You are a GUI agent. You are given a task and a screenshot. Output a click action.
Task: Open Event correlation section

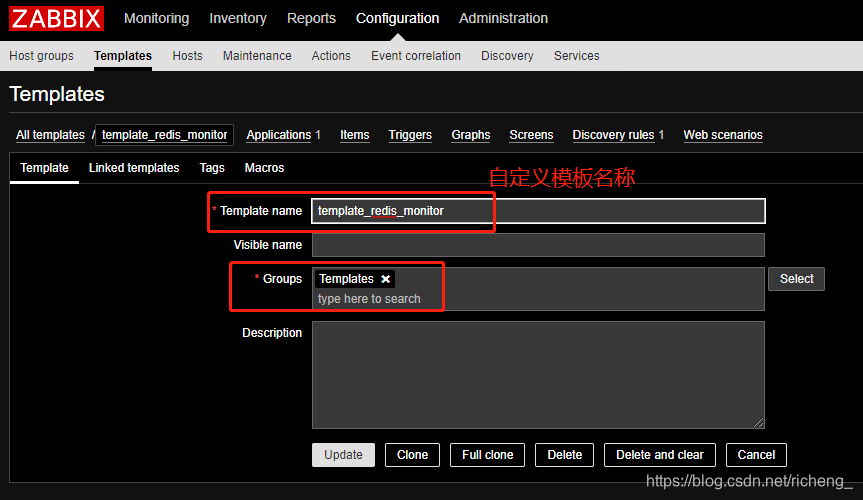tap(416, 56)
